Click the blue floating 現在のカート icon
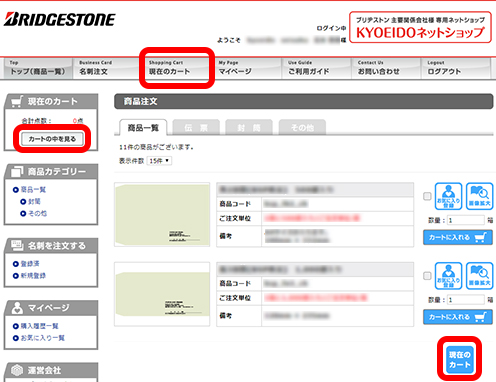 click(459, 359)
